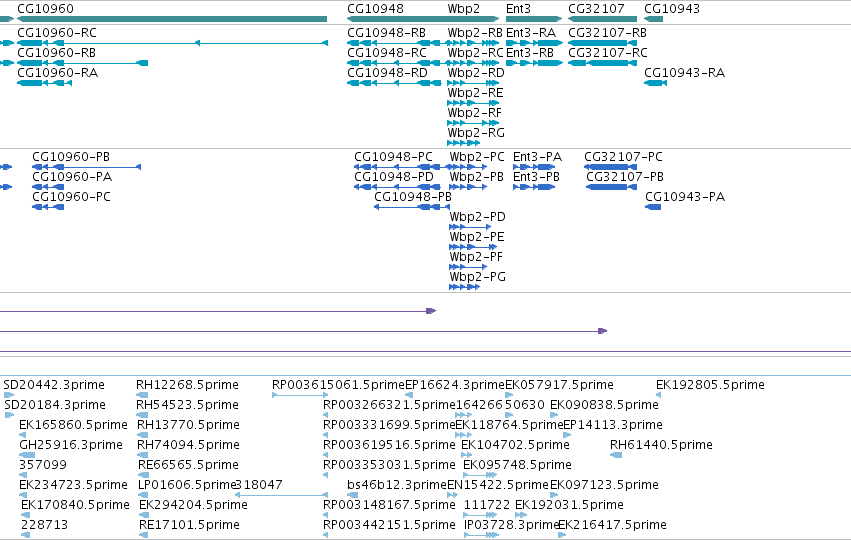Click protein CG10948-PC

pos(393,157)
